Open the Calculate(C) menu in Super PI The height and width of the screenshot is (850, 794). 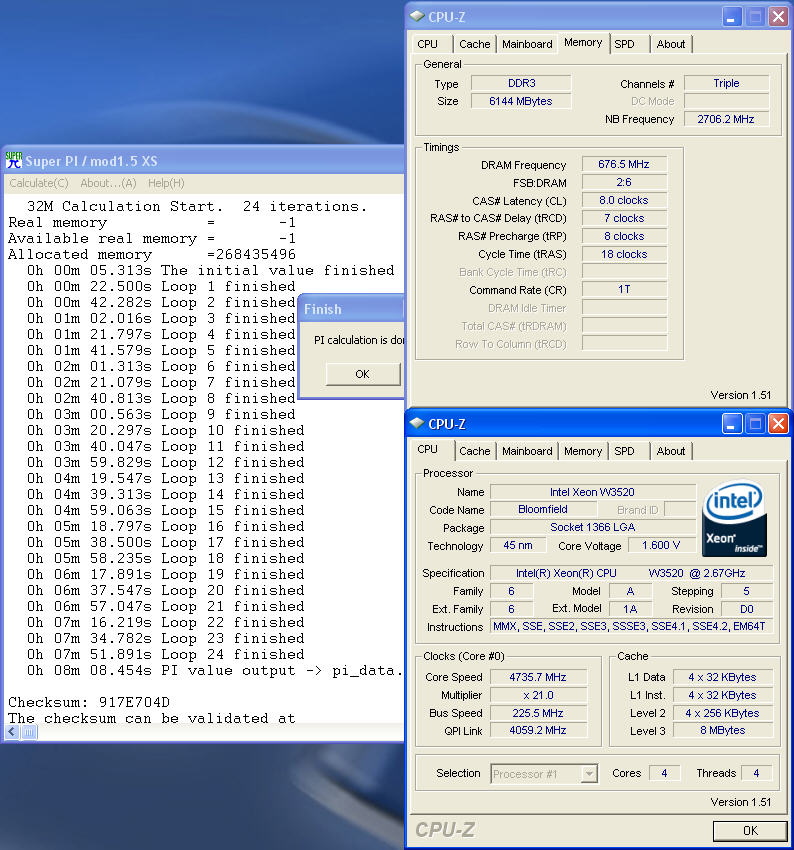tap(38, 183)
